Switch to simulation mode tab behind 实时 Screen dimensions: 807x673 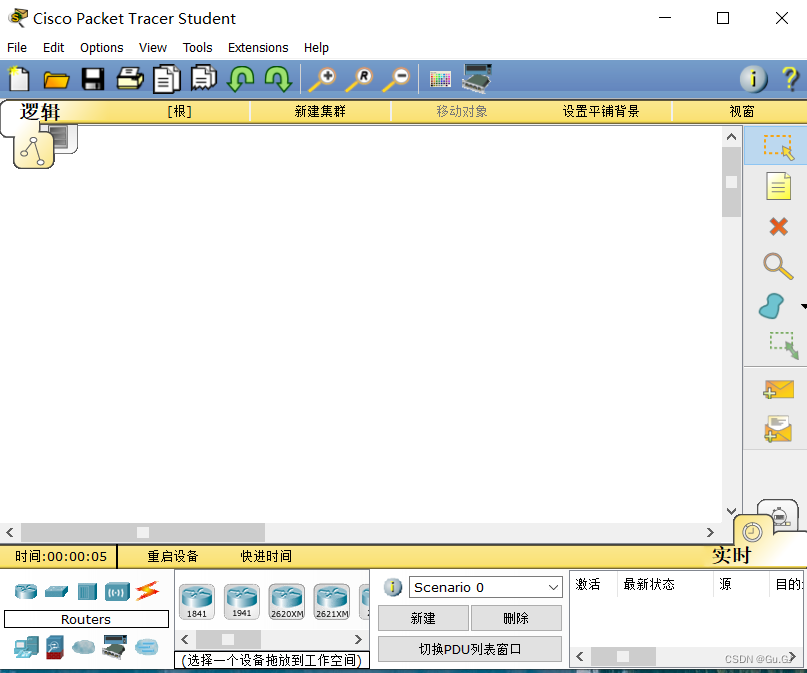click(x=780, y=516)
